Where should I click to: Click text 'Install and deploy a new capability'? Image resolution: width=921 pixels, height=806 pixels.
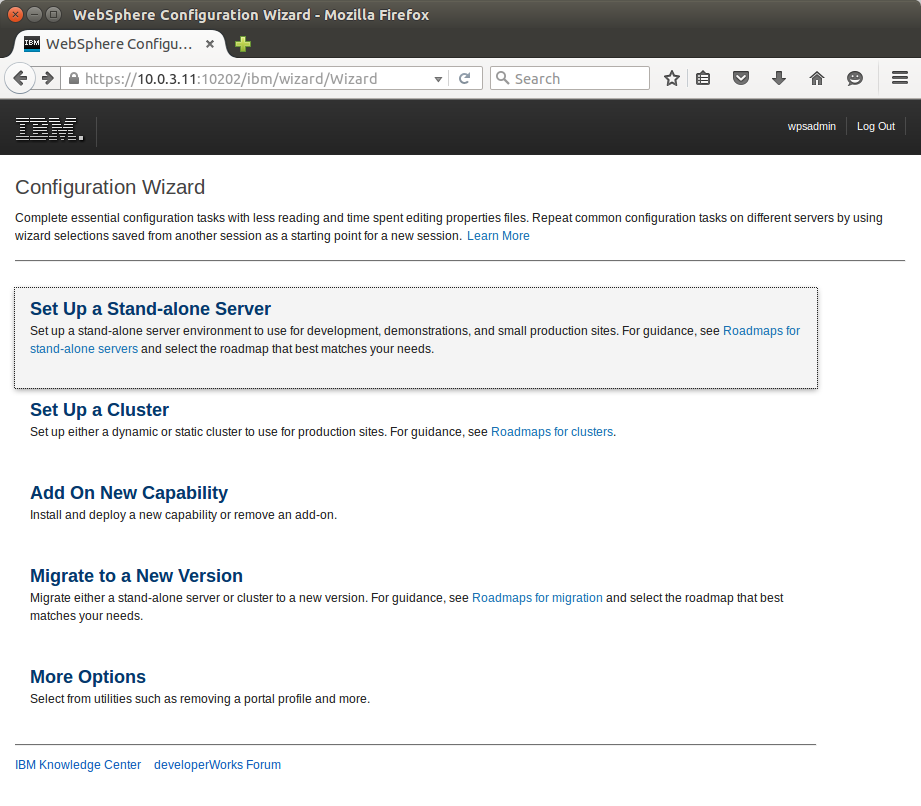[123, 515]
